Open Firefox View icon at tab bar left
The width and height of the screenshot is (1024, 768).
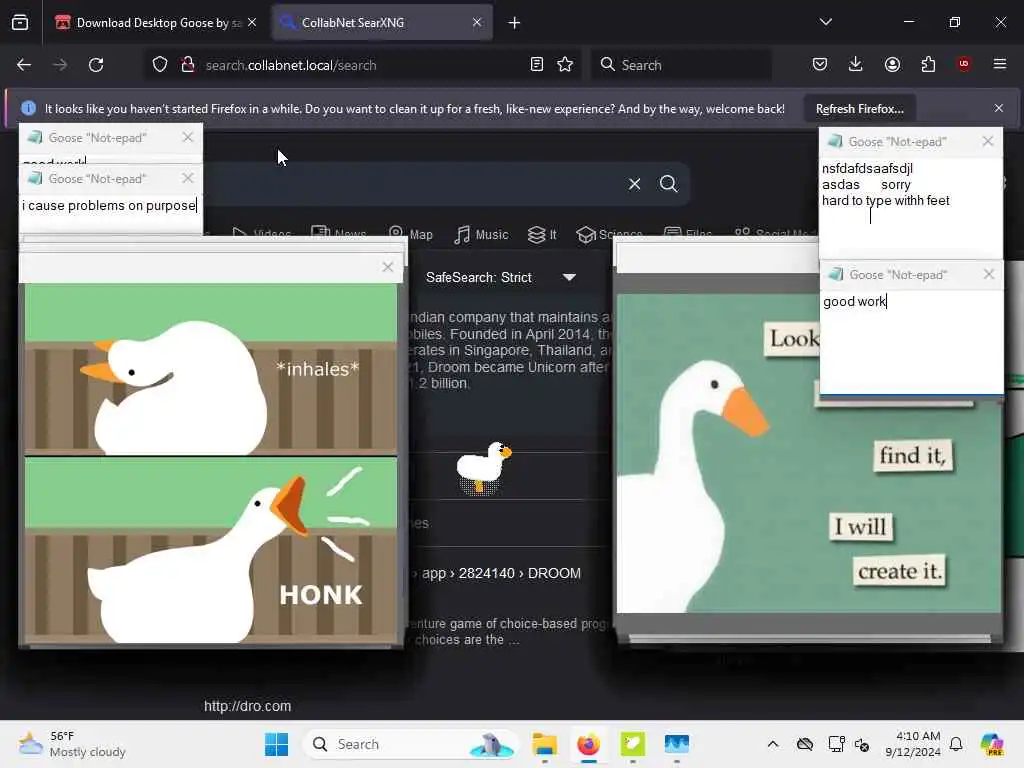[x=20, y=23]
